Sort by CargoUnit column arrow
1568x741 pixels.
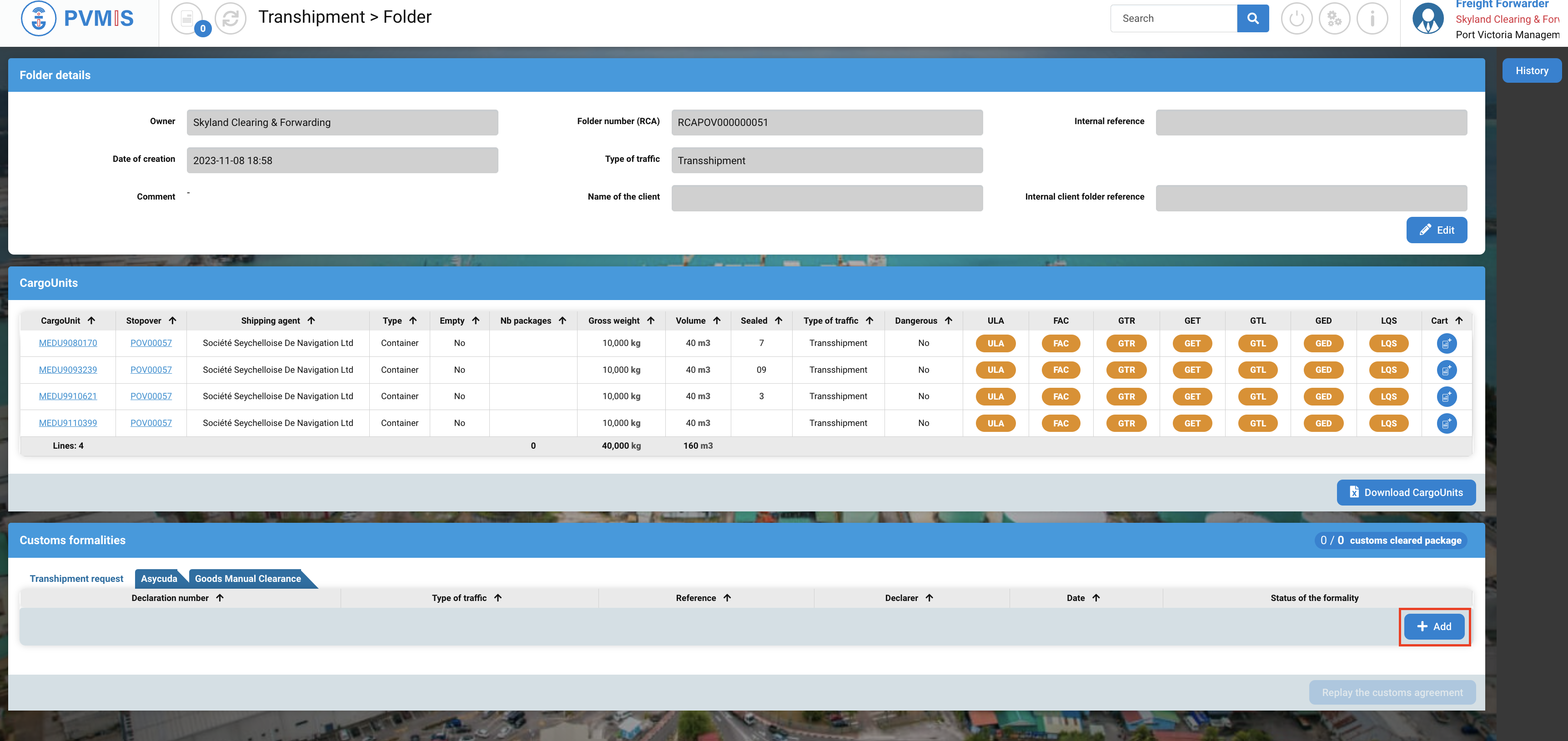point(91,320)
